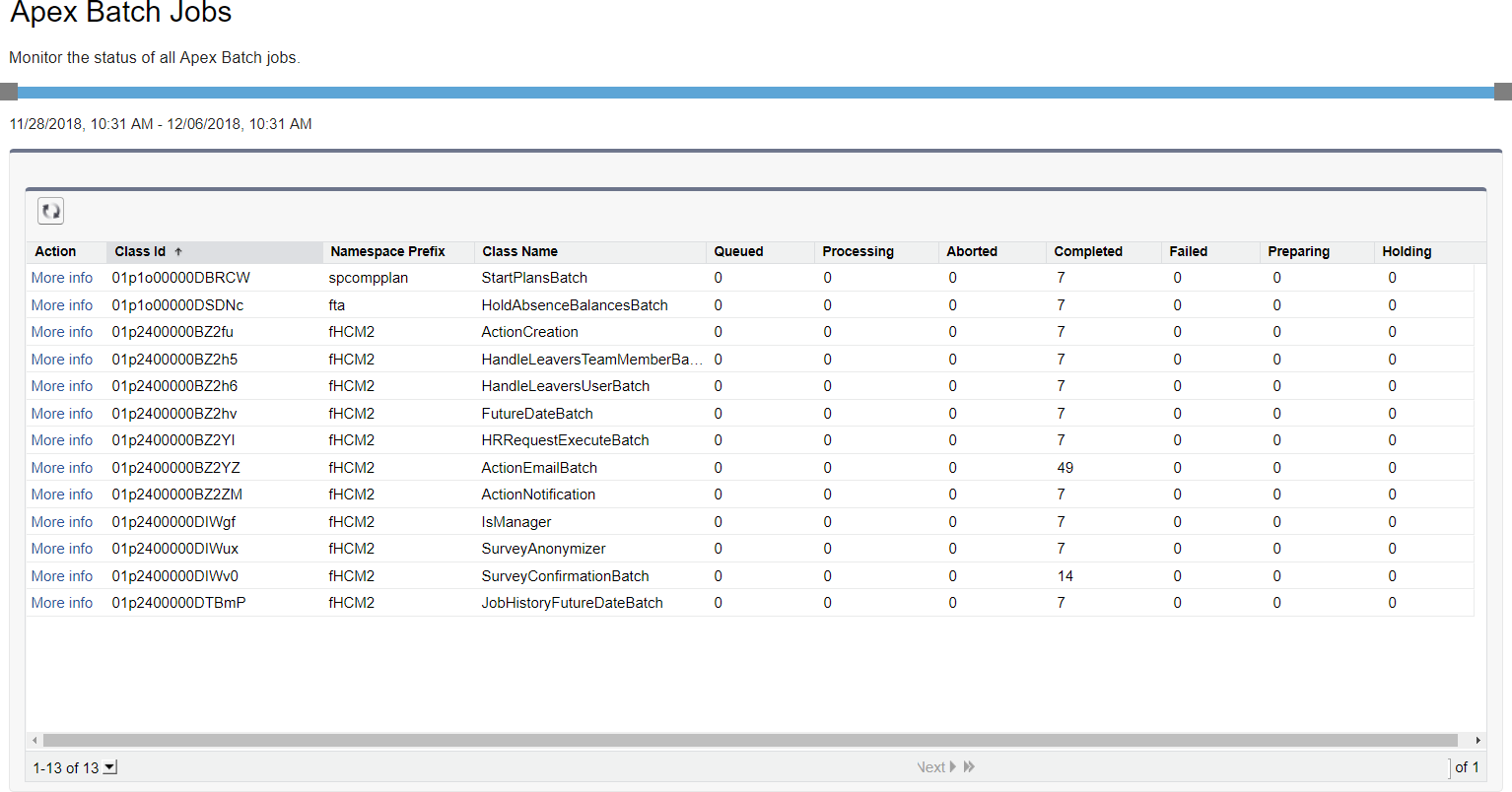
Task: Sort by the Completed column header
Action: point(1087,252)
